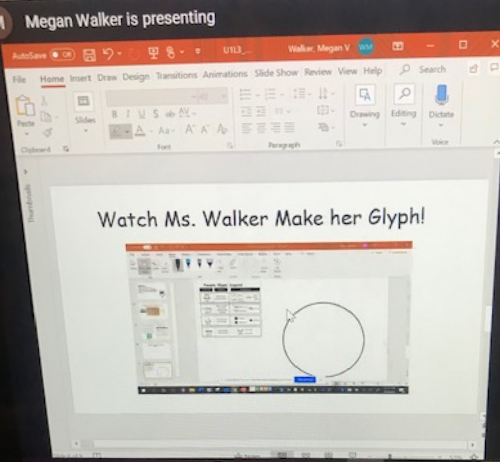The height and width of the screenshot is (462, 500).
Task: Click Align Left icon
Action: click(246, 128)
